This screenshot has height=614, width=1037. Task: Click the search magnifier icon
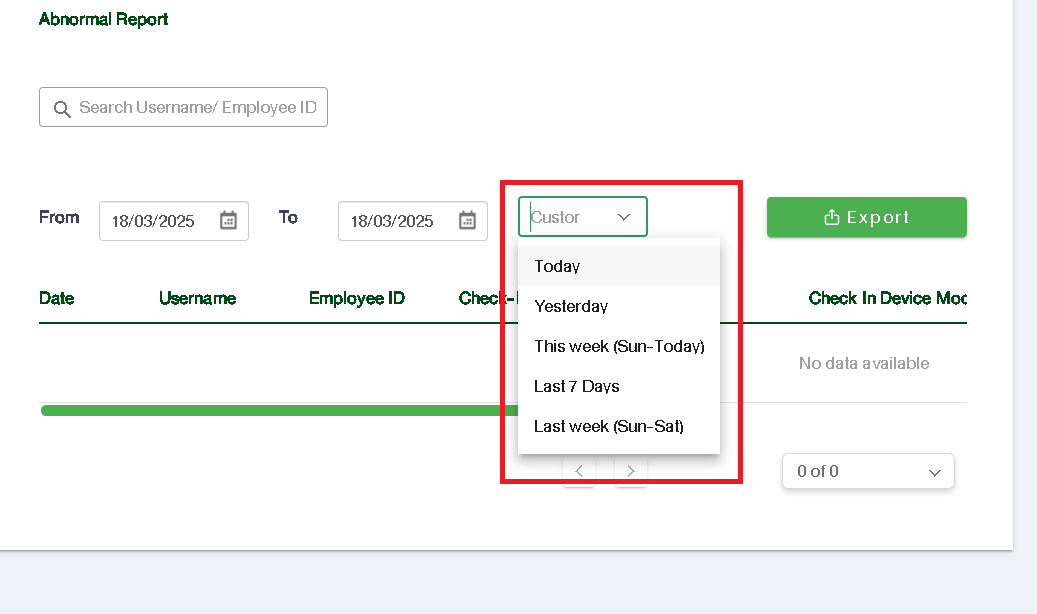[62, 108]
